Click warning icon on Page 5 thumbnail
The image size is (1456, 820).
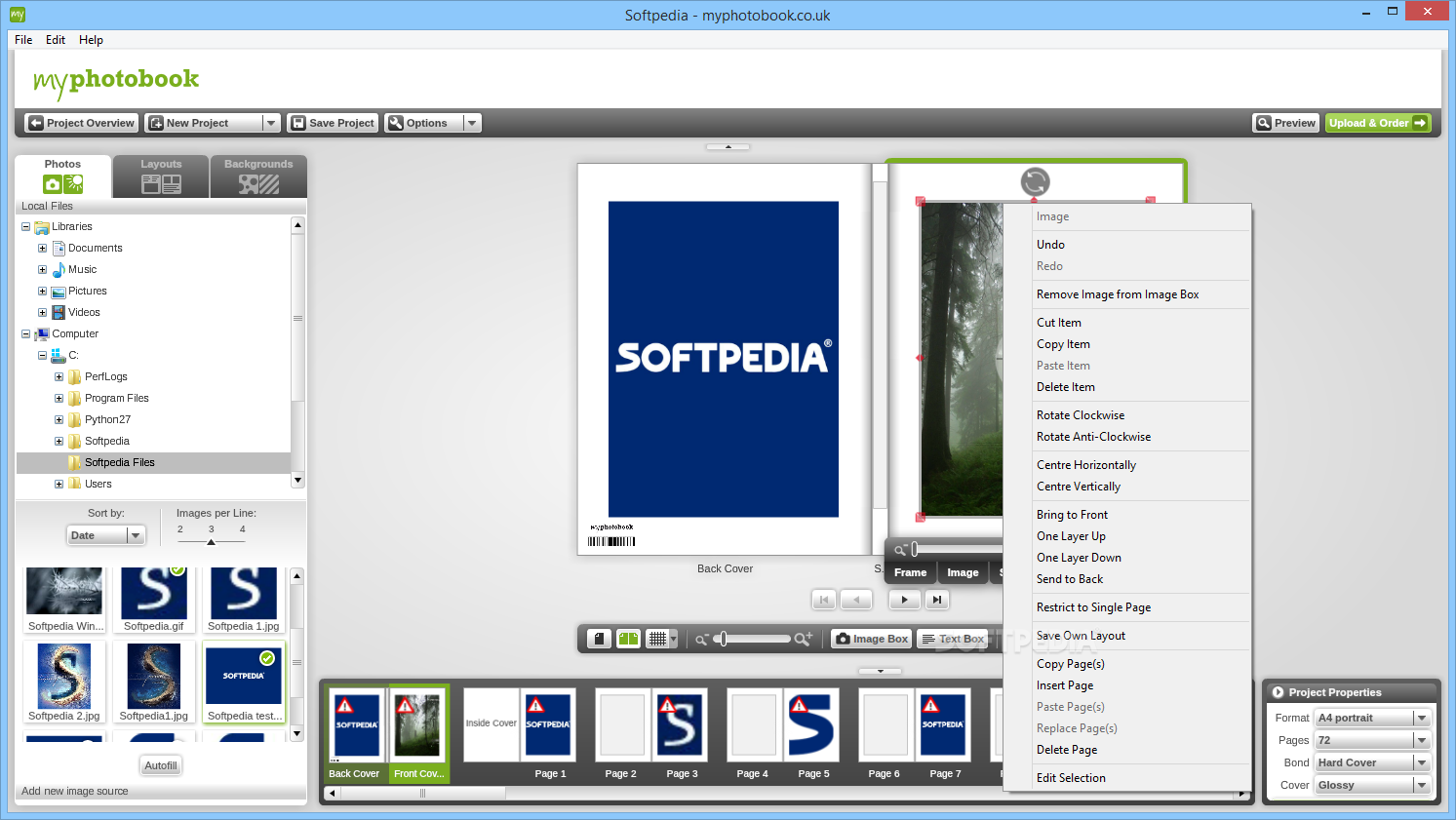pos(799,705)
